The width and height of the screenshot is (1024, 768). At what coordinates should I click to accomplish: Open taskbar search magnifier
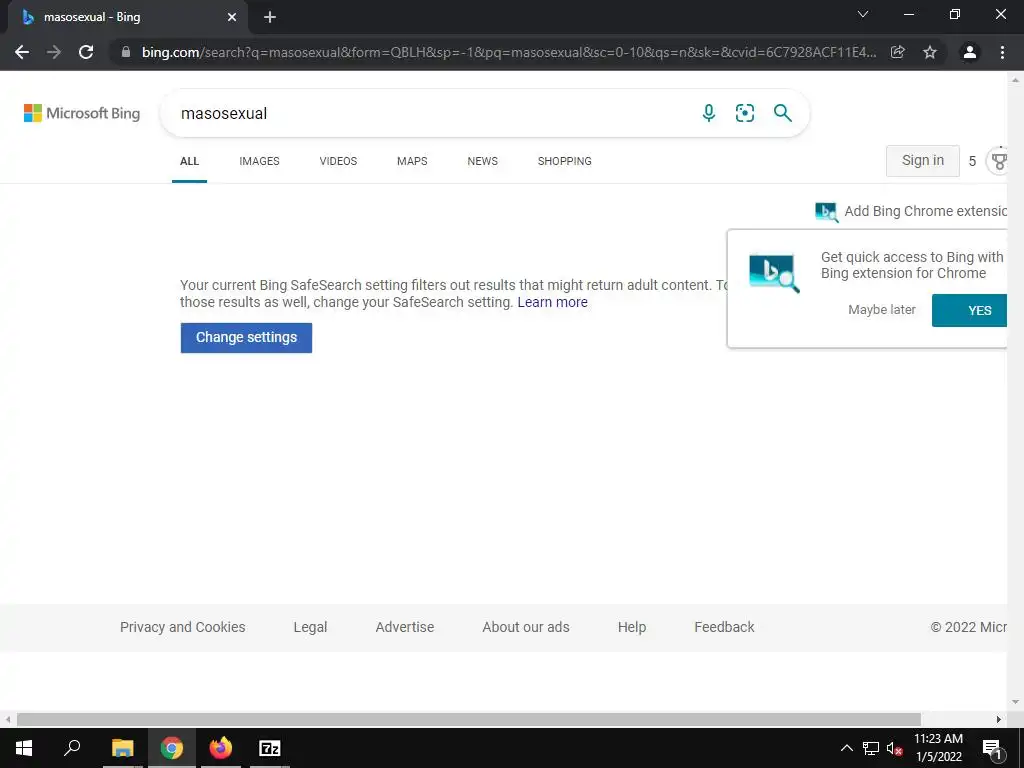coord(72,748)
